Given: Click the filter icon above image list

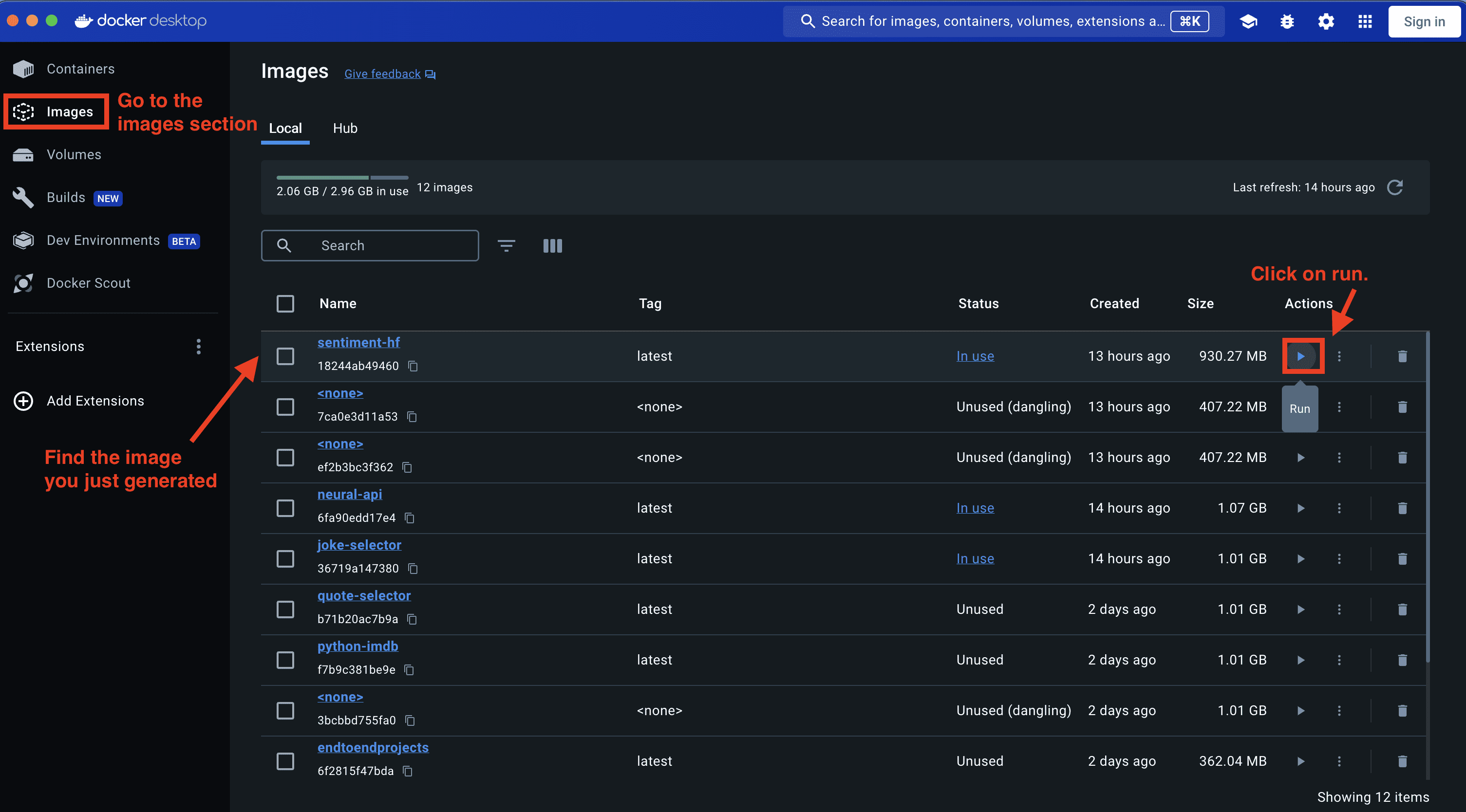Looking at the screenshot, I should [506, 244].
